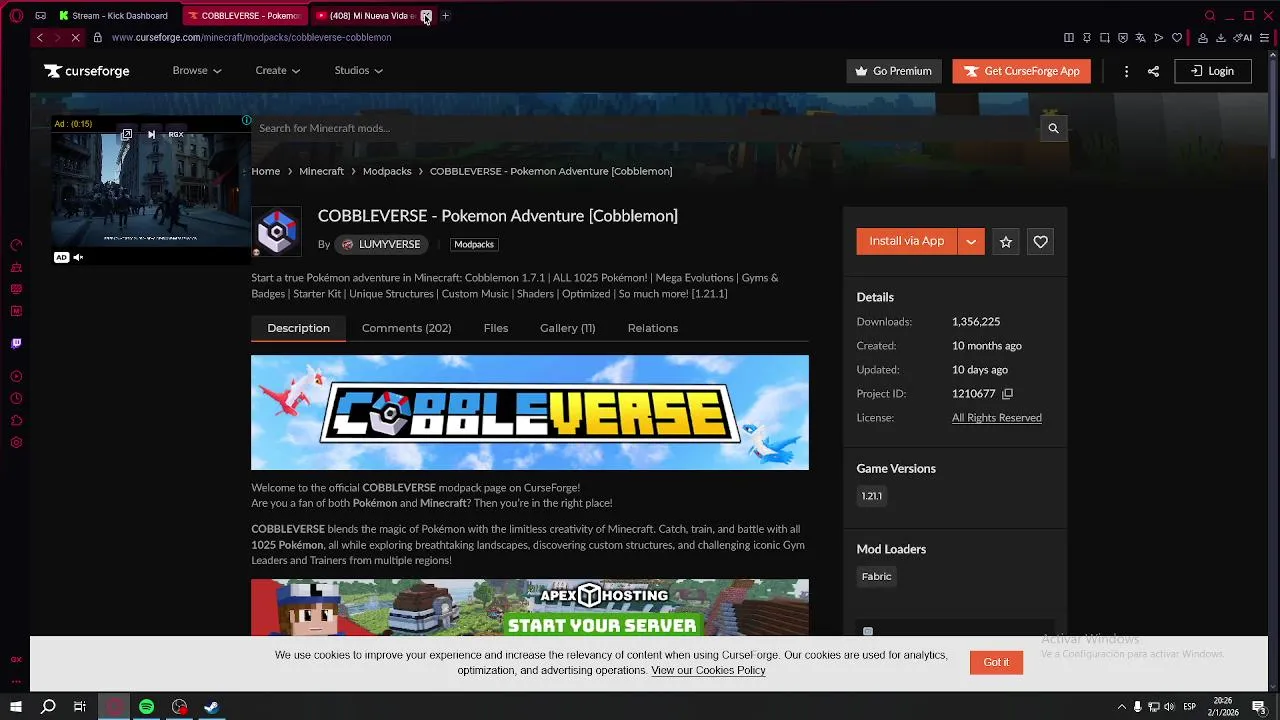Click the Go Premium button
Image resolution: width=1280 pixels, height=720 pixels.
point(894,71)
